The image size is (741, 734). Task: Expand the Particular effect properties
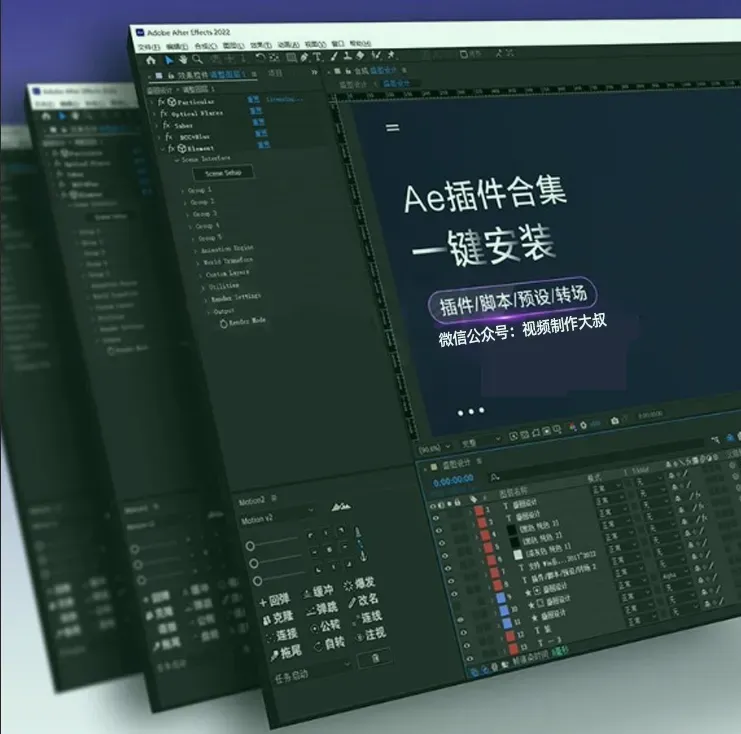[x=152, y=103]
